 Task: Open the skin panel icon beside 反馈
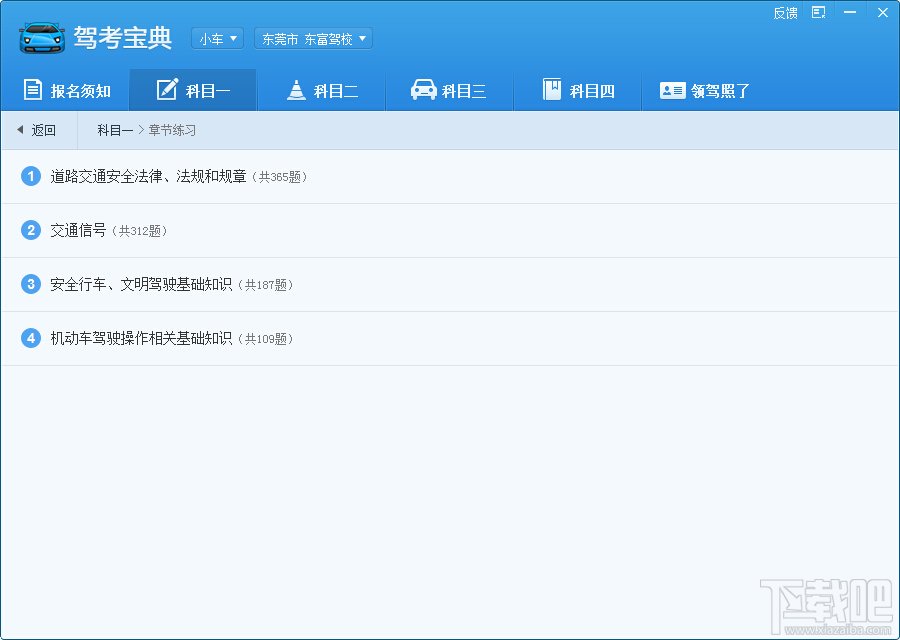coord(817,12)
